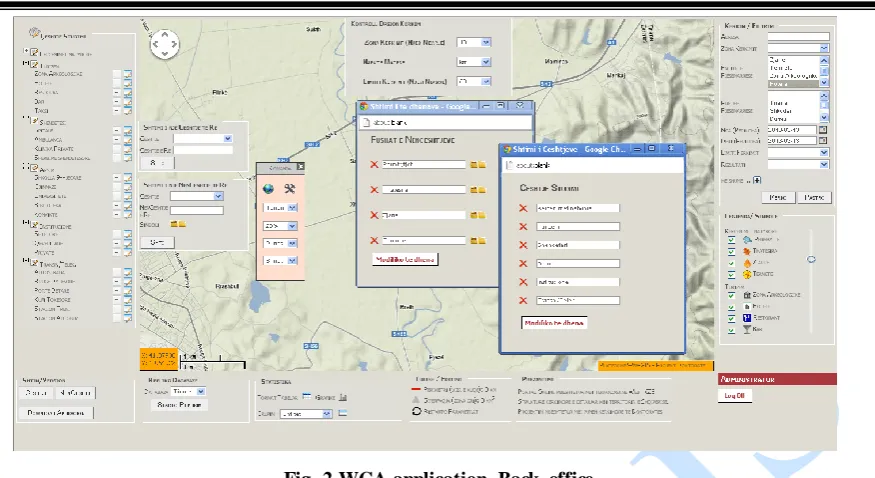875x478 pixels.
Task: Click the Log Off button
Action: pyautogui.click(x=734, y=395)
